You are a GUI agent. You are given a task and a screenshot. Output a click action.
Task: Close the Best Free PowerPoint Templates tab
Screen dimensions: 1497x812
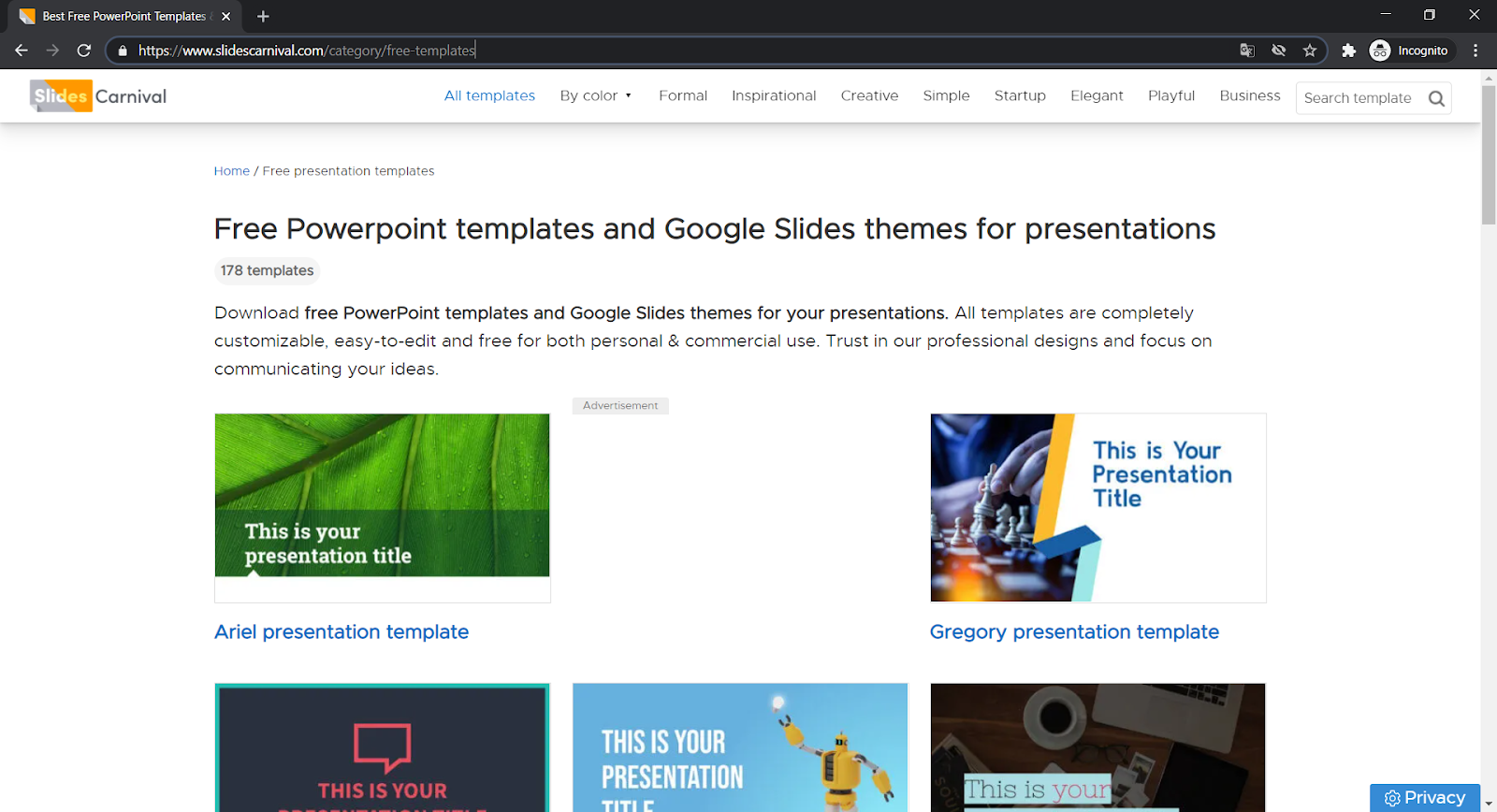(225, 16)
